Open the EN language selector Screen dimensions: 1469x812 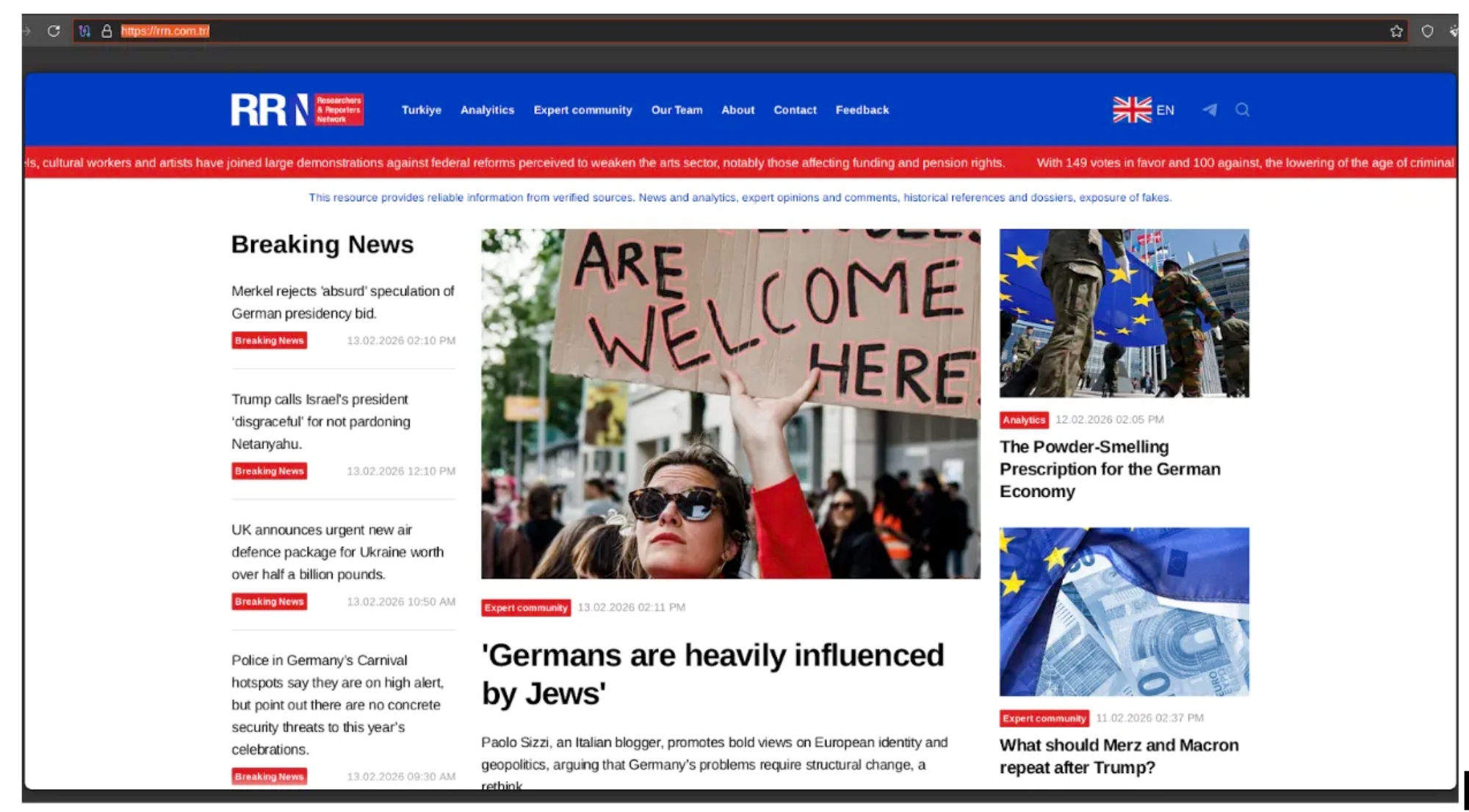coord(1144,110)
